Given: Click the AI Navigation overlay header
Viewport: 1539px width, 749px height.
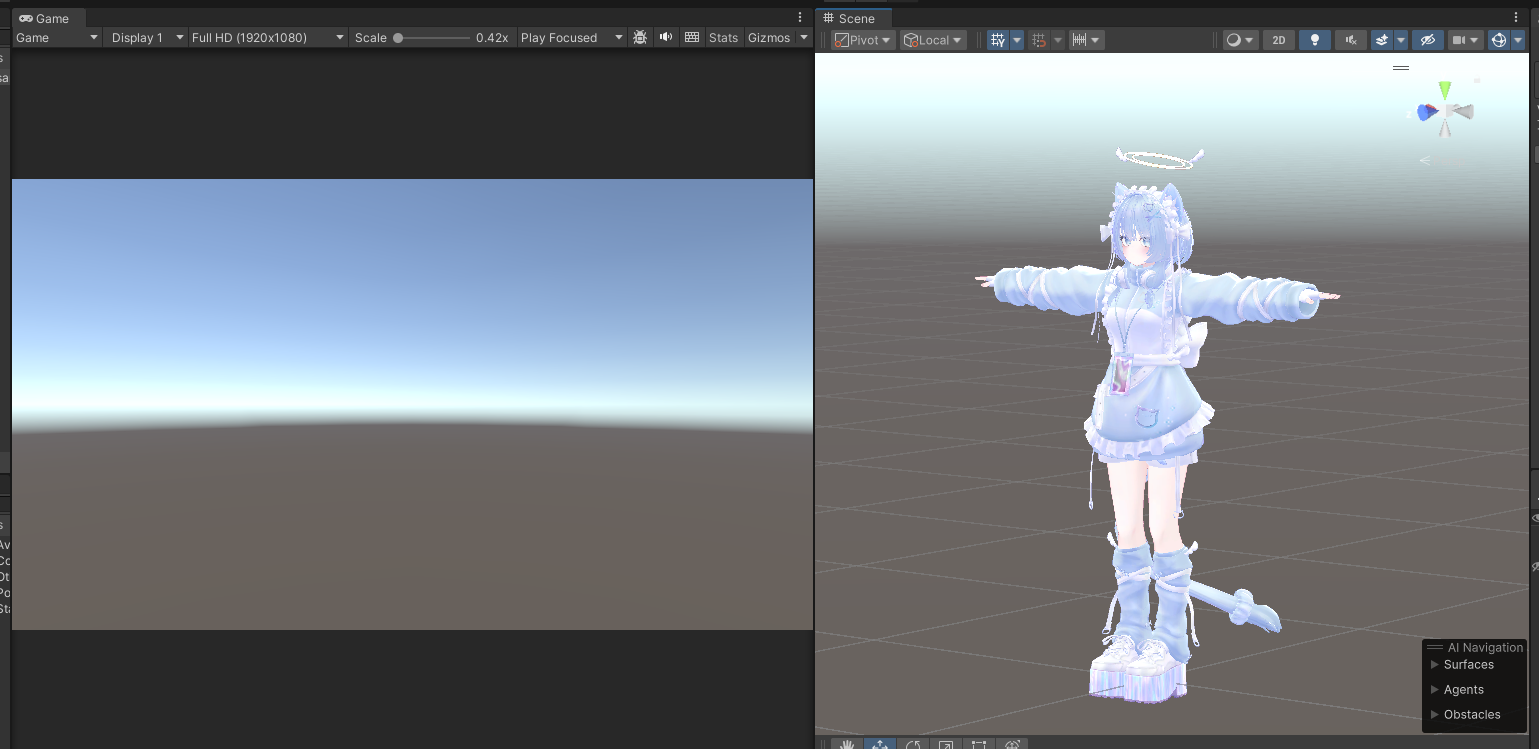Looking at the screenshot, I should (1475, 647).
